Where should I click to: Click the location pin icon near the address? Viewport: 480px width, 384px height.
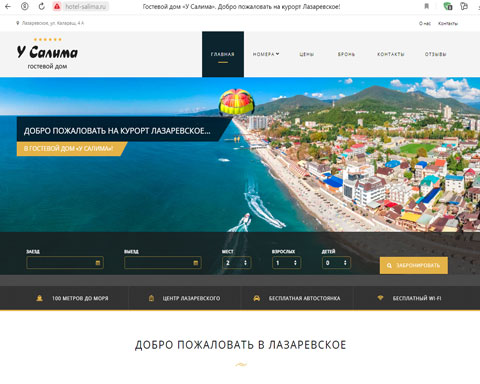coord(18,23)
